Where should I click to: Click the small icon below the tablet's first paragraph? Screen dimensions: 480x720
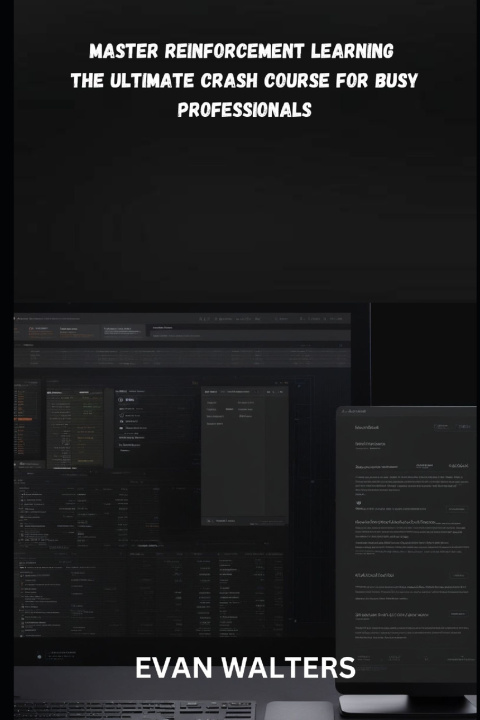[359, 502]
